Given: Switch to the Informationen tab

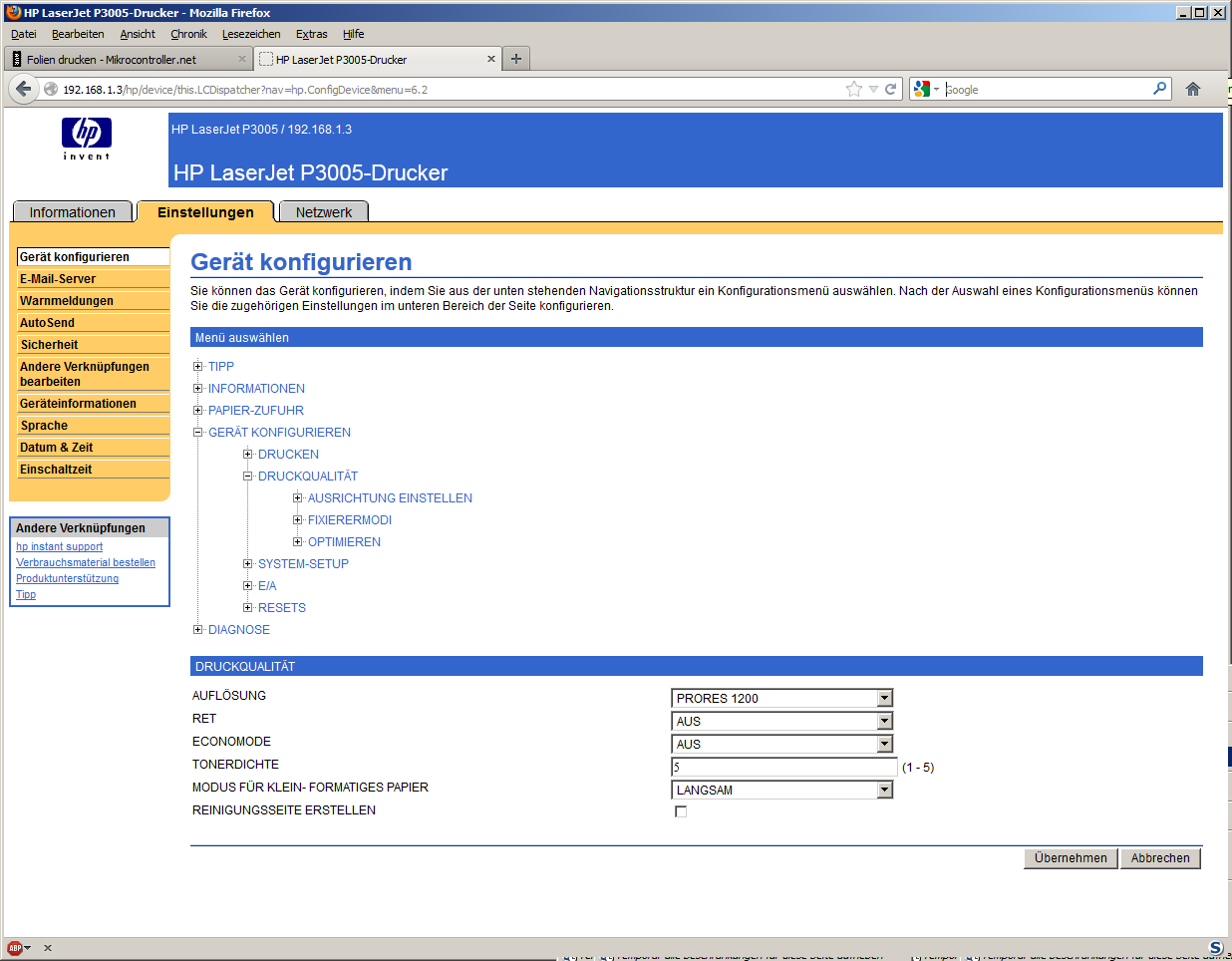Looking at the screenshot, I should [x=72, y=212].
